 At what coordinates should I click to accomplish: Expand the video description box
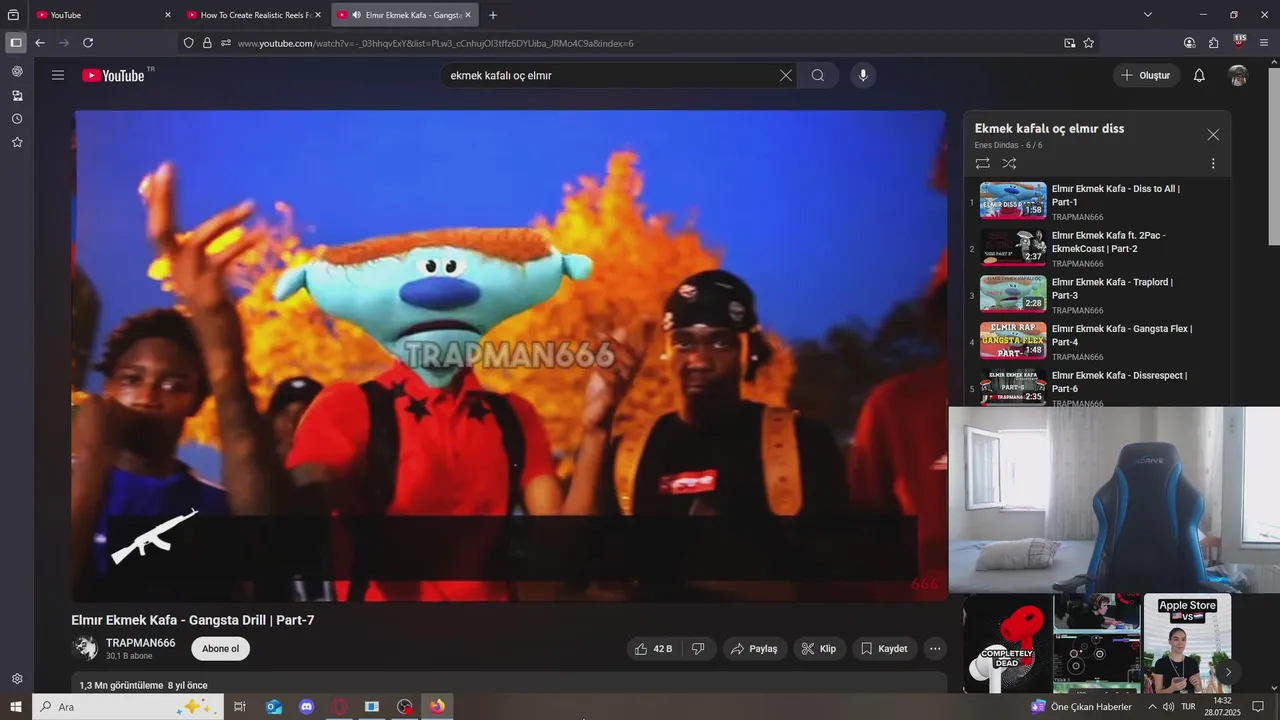coord(509,683)
